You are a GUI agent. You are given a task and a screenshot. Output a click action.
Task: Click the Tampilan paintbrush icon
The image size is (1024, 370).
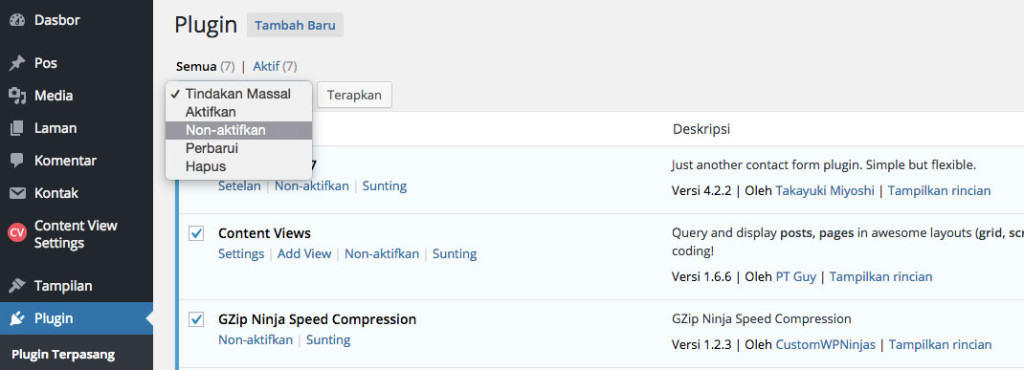tap(17, 286)
